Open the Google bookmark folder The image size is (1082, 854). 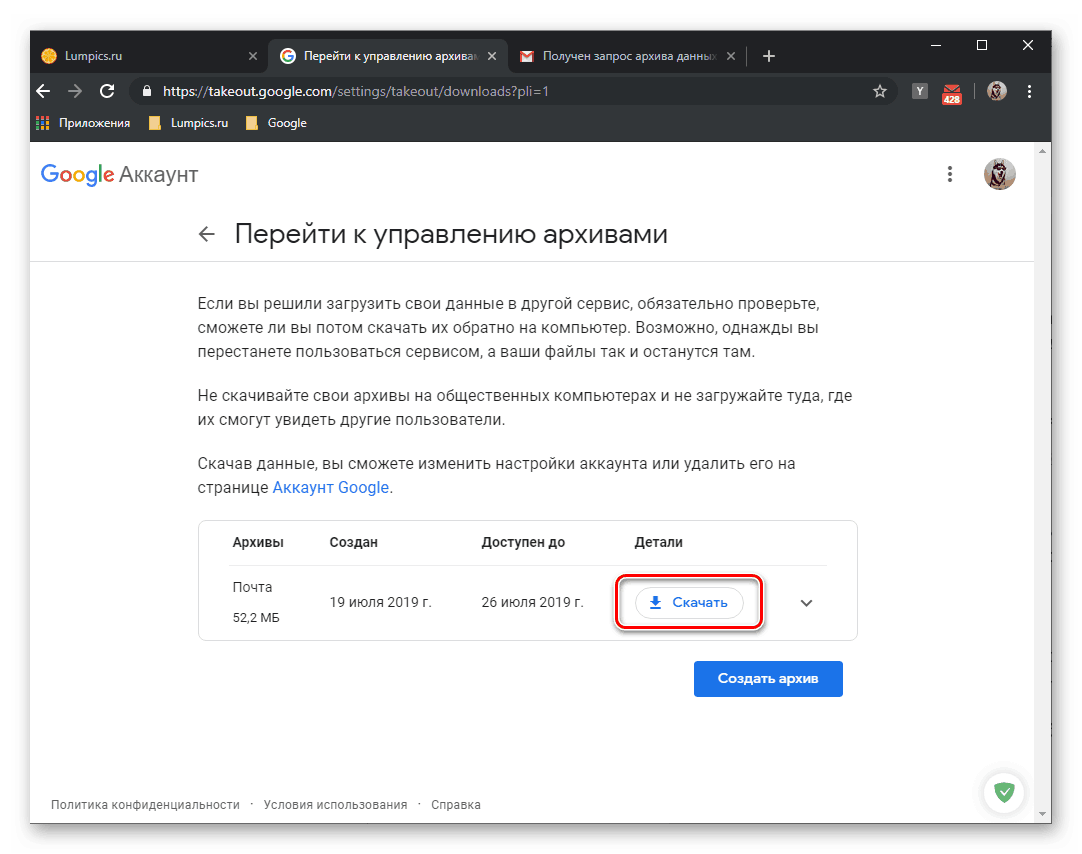(276, 123)
